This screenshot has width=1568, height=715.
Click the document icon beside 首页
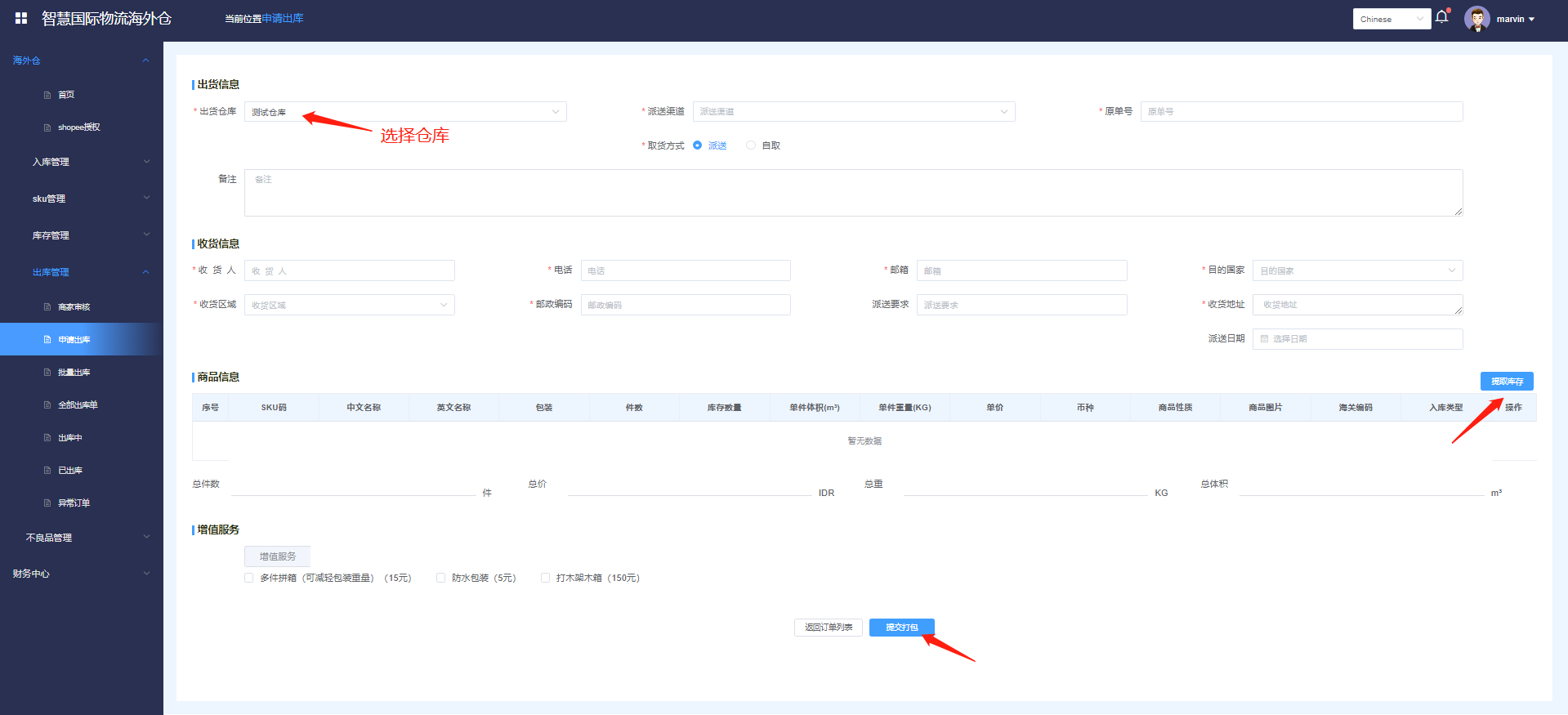point(47,95)
